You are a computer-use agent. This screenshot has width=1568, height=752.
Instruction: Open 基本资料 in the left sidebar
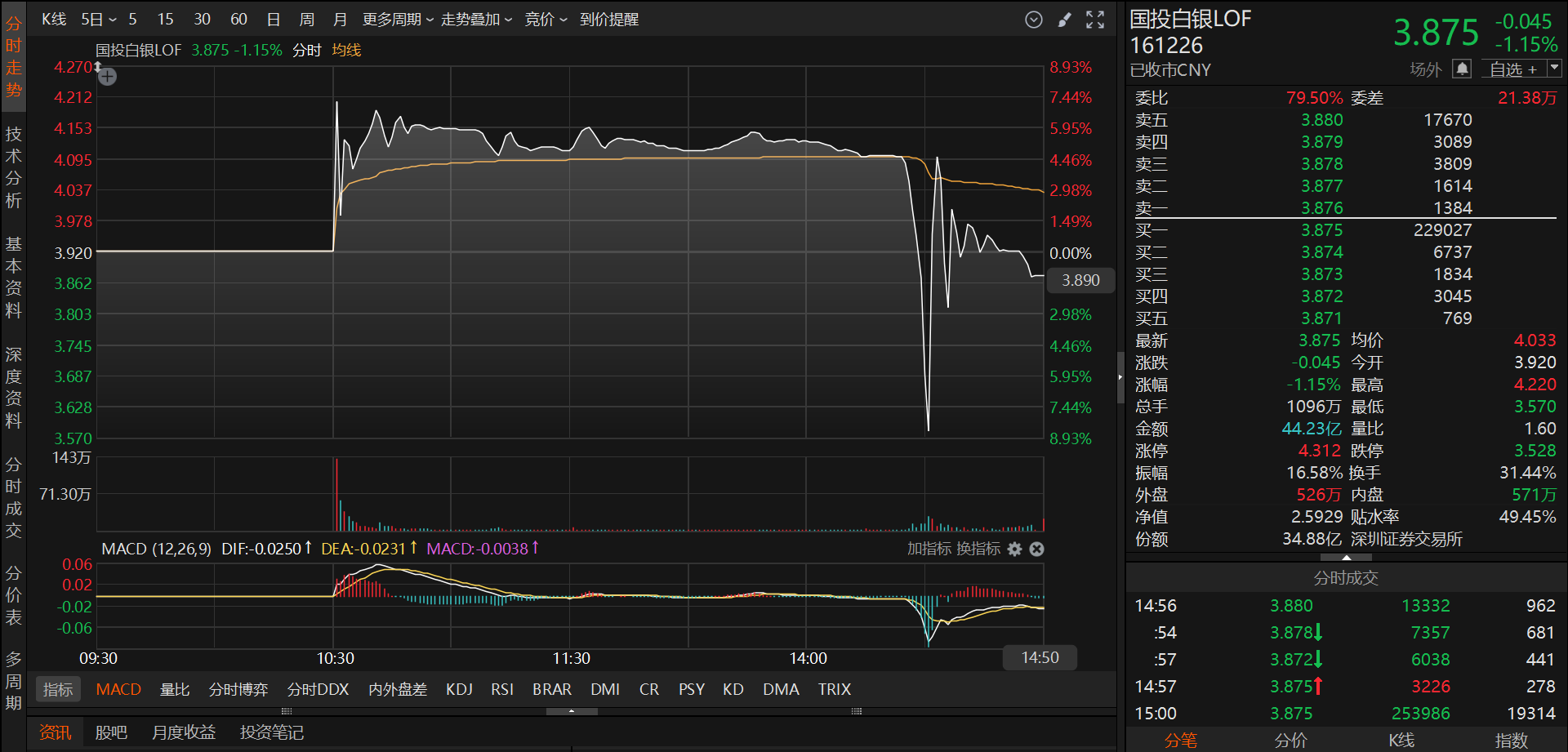pos(14,277)
